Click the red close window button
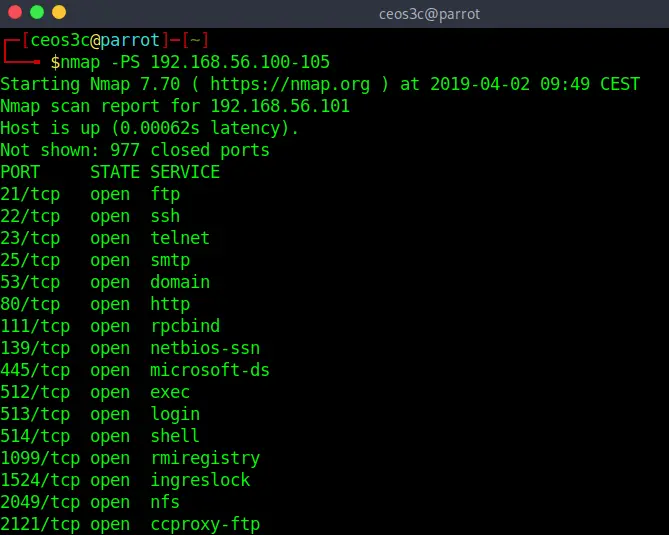 click(x=15, y=12)
